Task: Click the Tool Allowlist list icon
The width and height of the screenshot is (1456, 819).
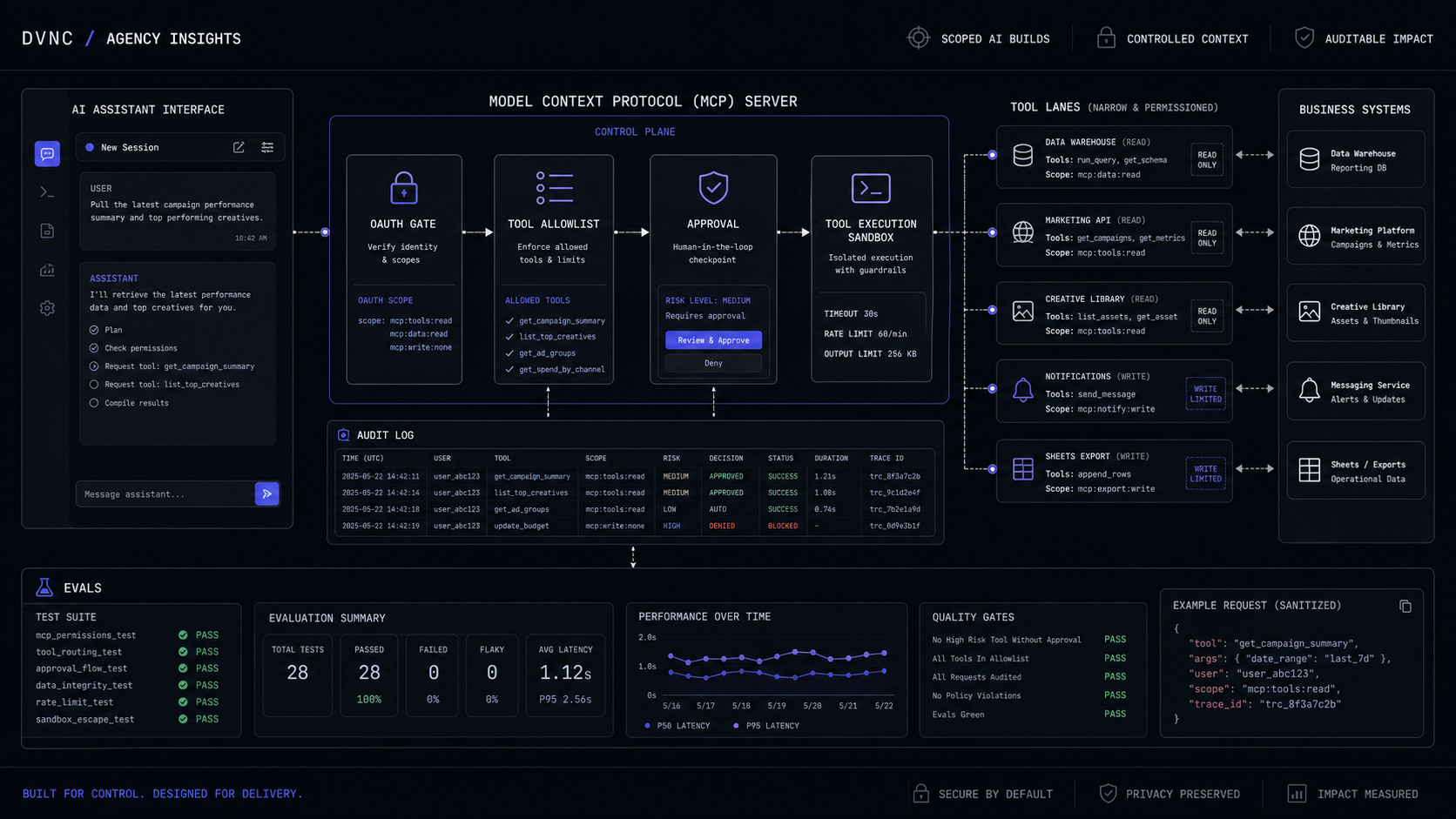Action: click(555, 187)
